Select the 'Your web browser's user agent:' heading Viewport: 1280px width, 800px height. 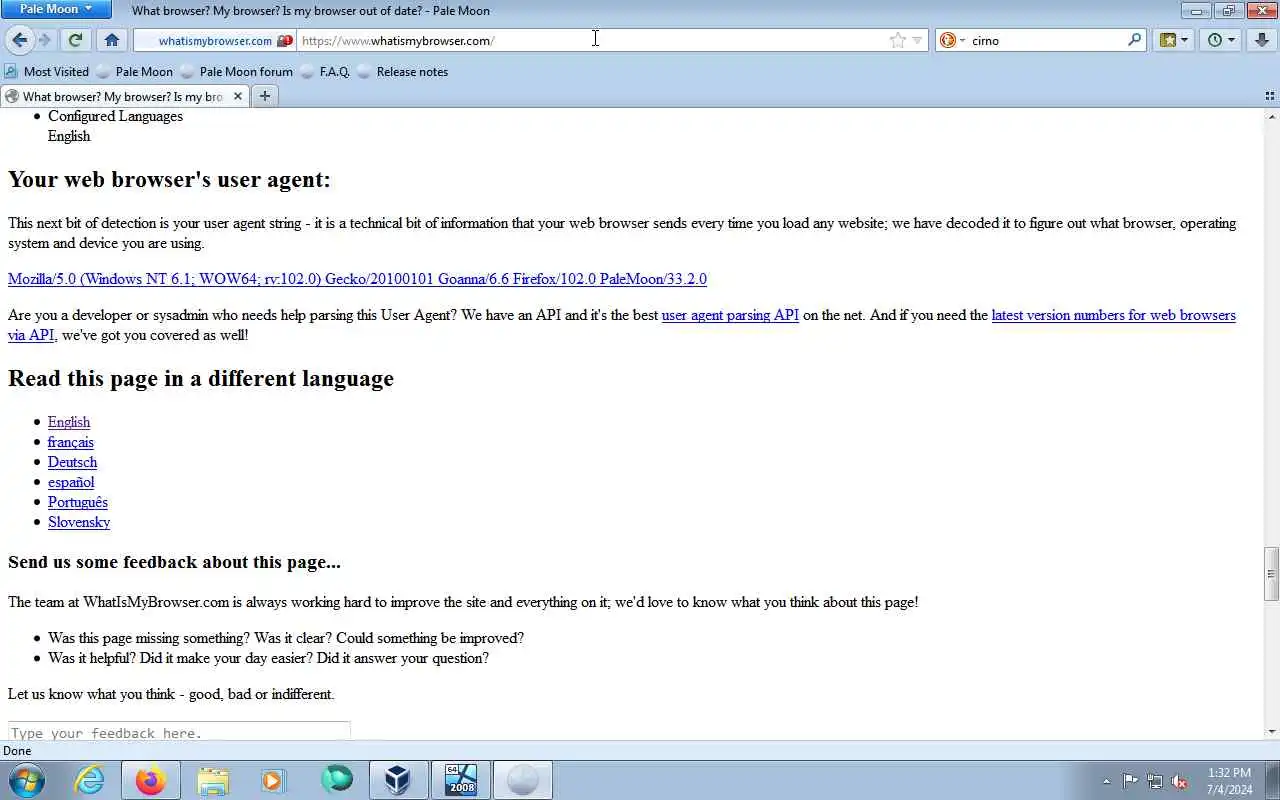click(x=169, y=180)
